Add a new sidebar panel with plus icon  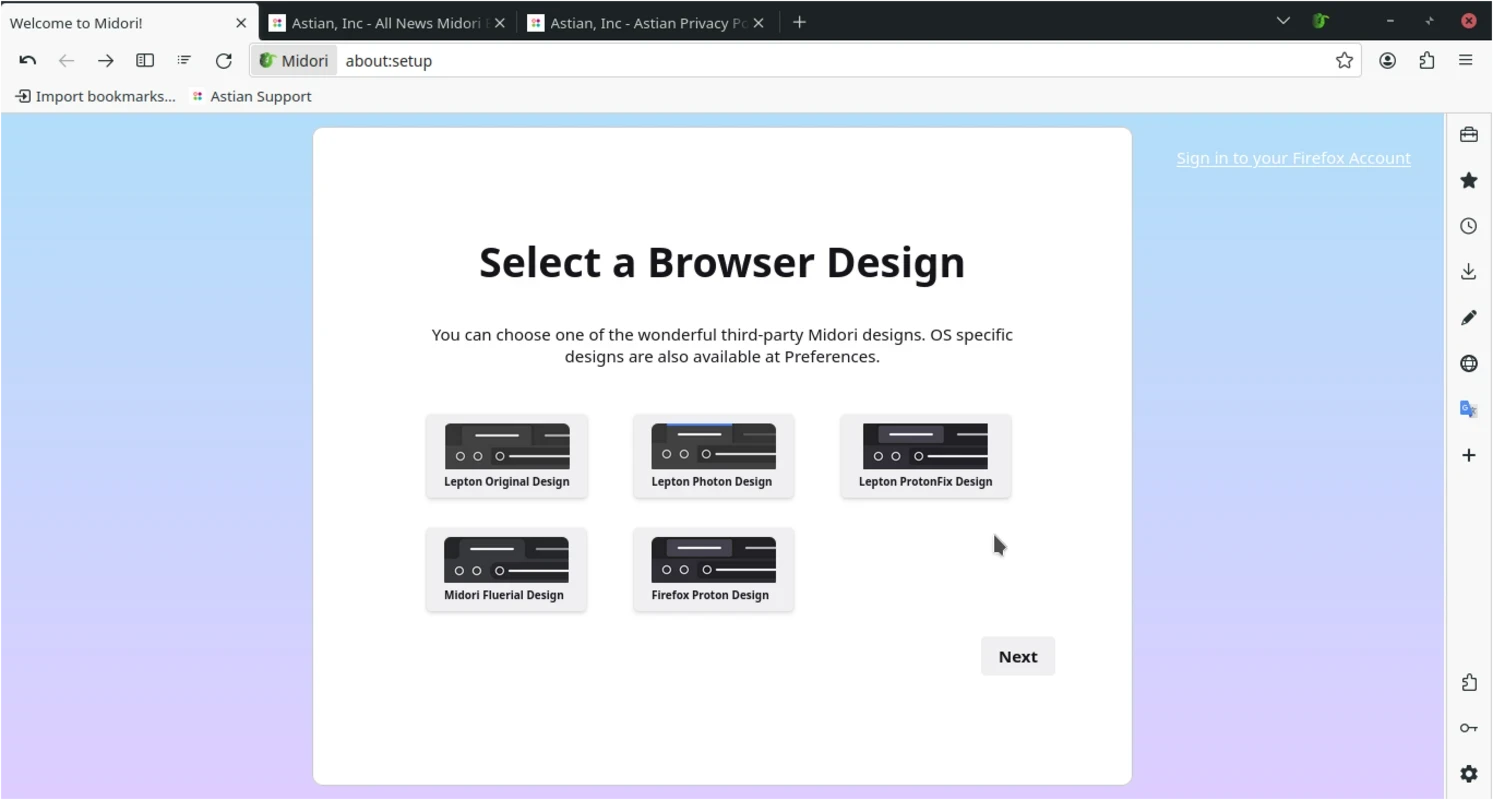tap(1469, 455)
